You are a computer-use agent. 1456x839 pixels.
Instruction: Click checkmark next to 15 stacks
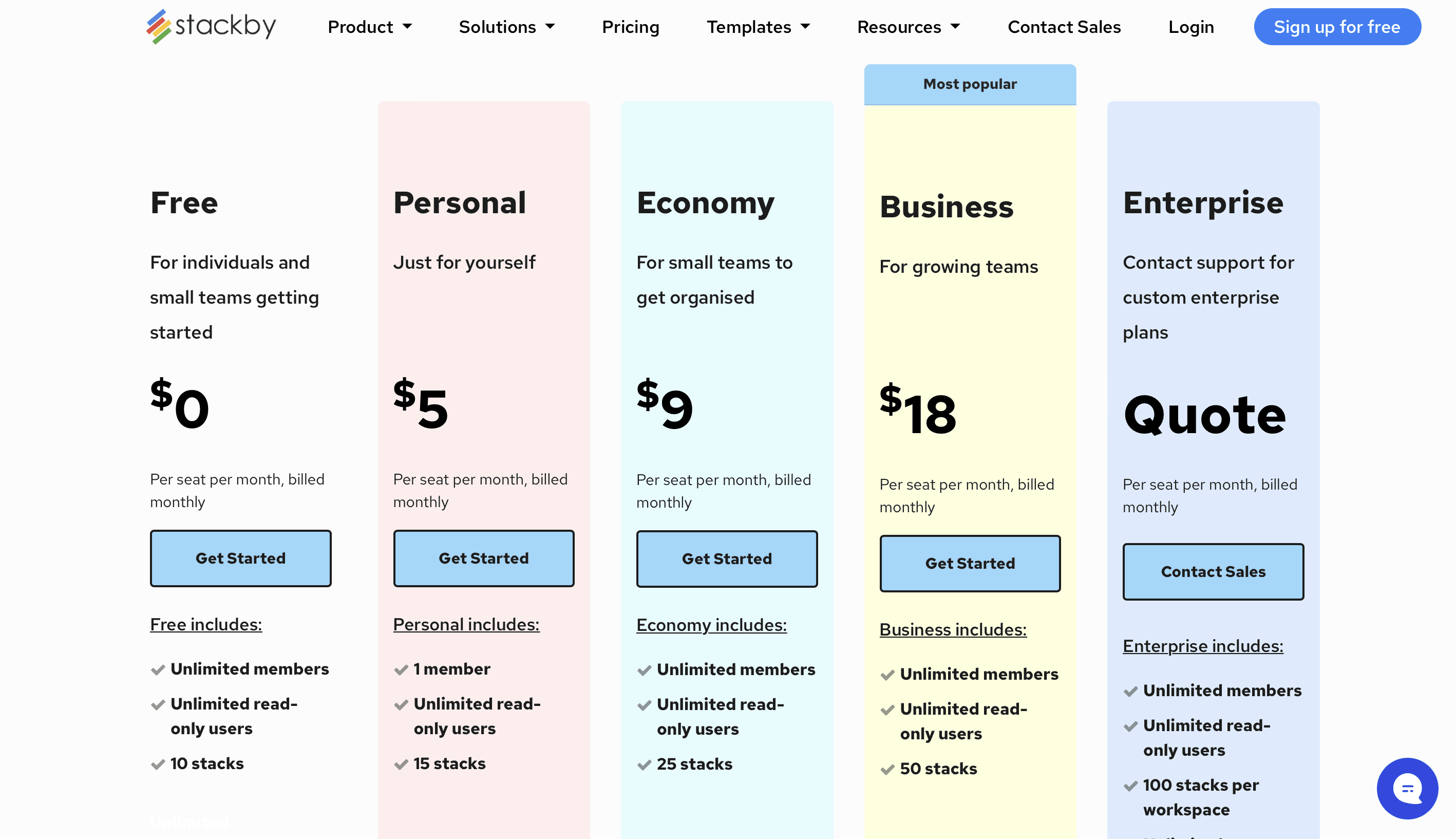pyautogui.click(x=401, y=765)
